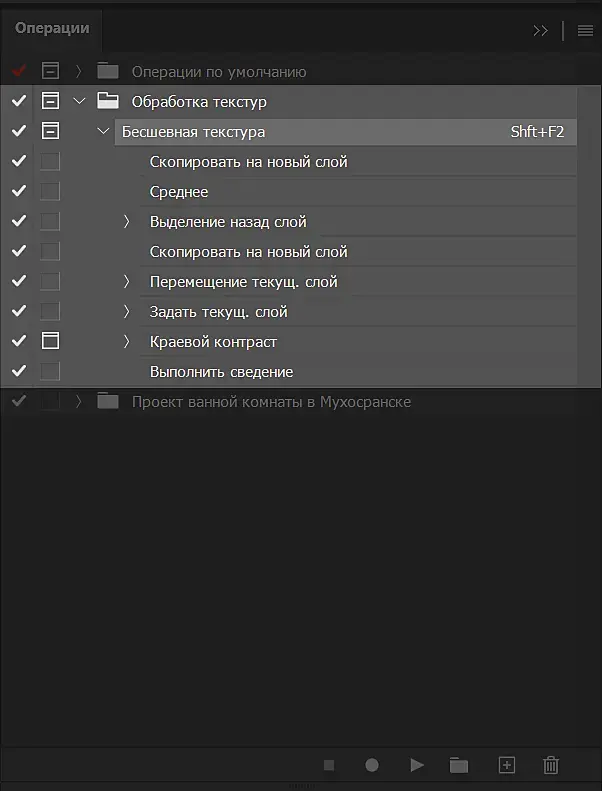The height and width of the screenshot is (791, 602).
Task: Open the Actions panel hamburger menu
Action: tap(585, 30)
